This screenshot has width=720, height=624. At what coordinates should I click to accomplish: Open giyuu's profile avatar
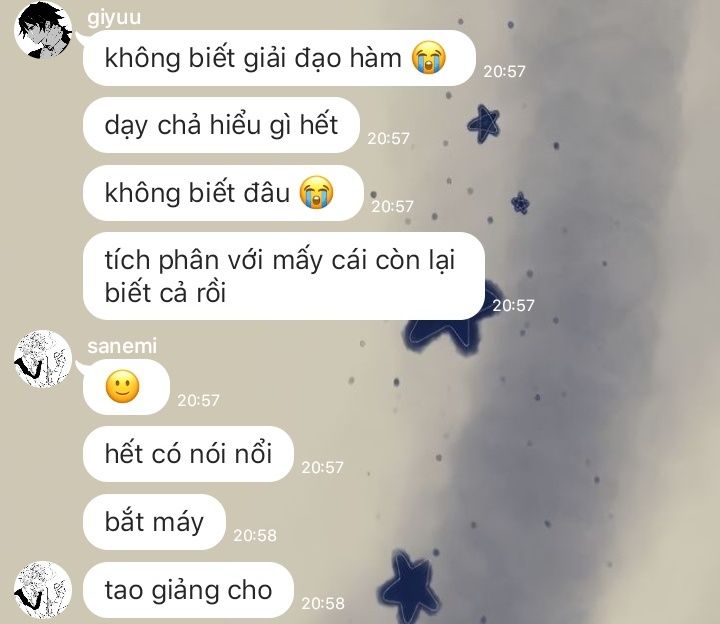point(43,30)
